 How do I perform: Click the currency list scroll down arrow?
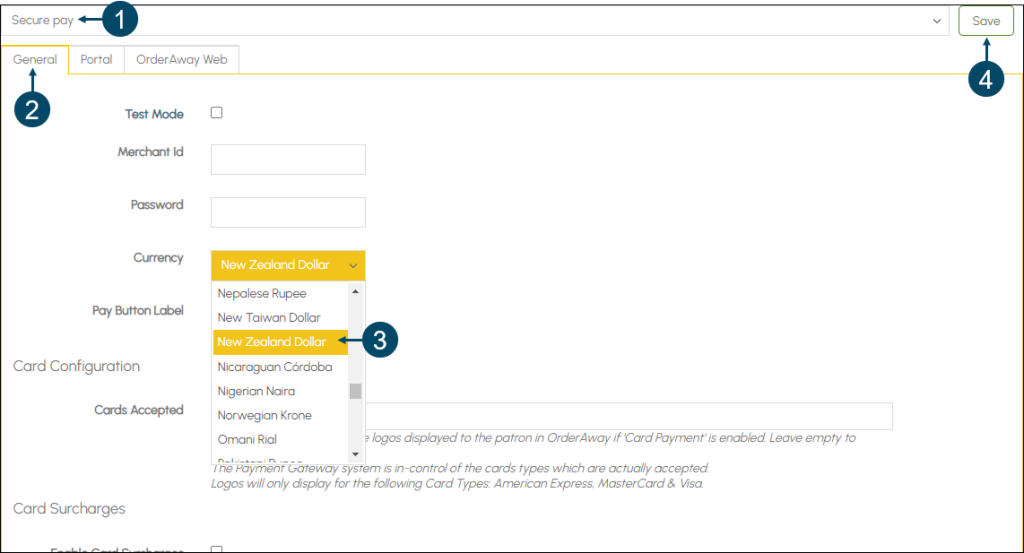tap(355, 454)
